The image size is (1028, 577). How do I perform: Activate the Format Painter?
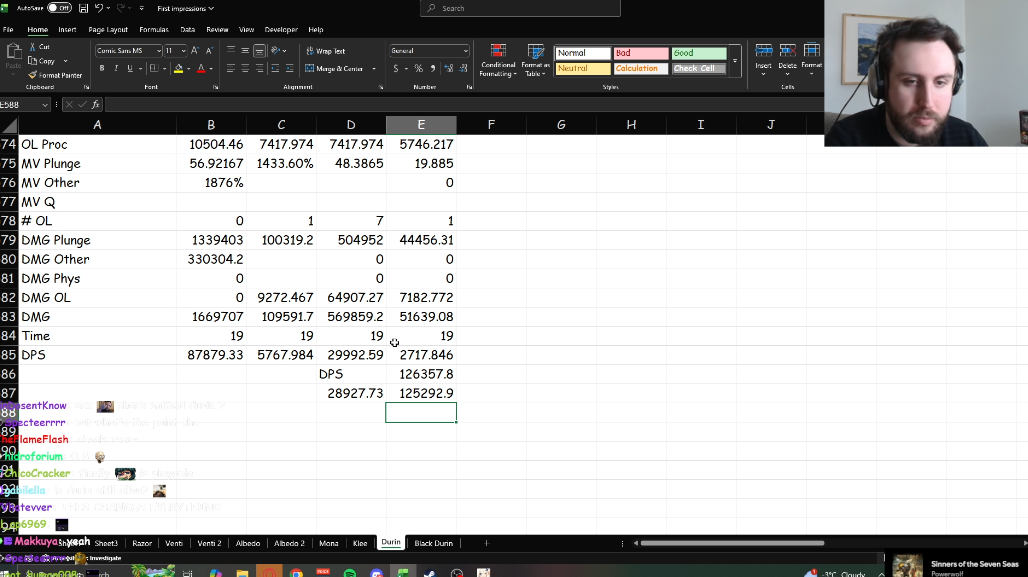55,75
